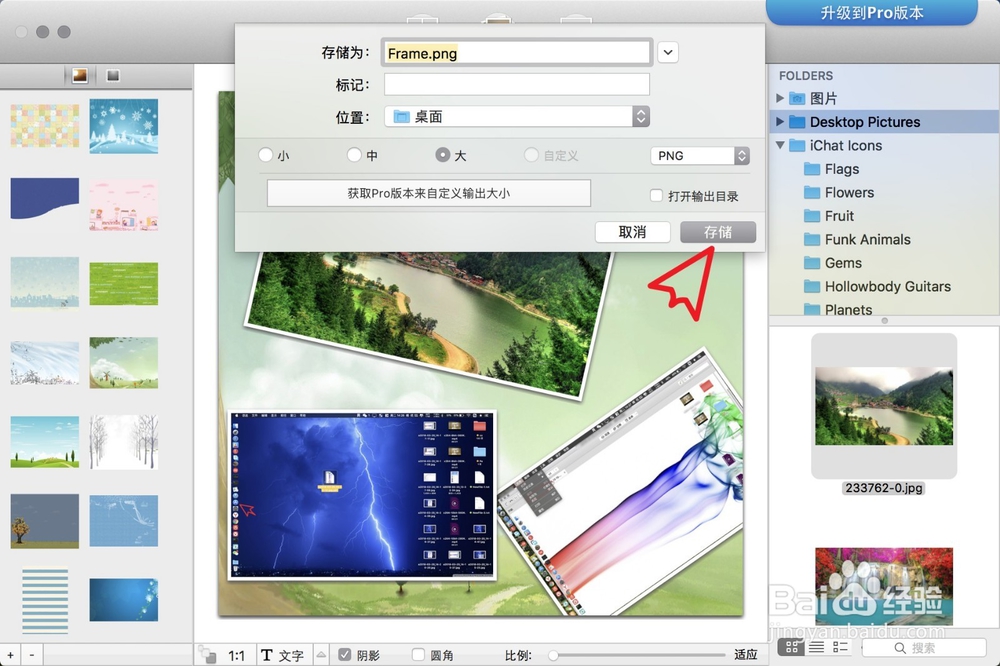This screenshot has width=1000, height=666.
Task: Switch to the image backgrounds tab icon
Action: pyautogui.click(x=80, y=75)
